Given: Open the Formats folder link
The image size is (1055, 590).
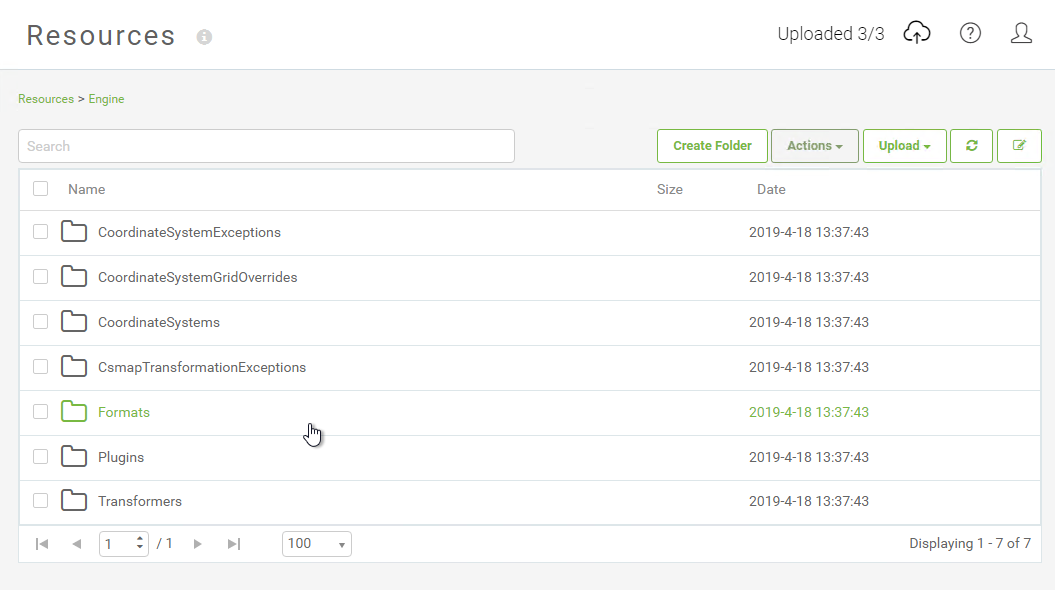Looking at the screenshot, I should coord(124,412).
